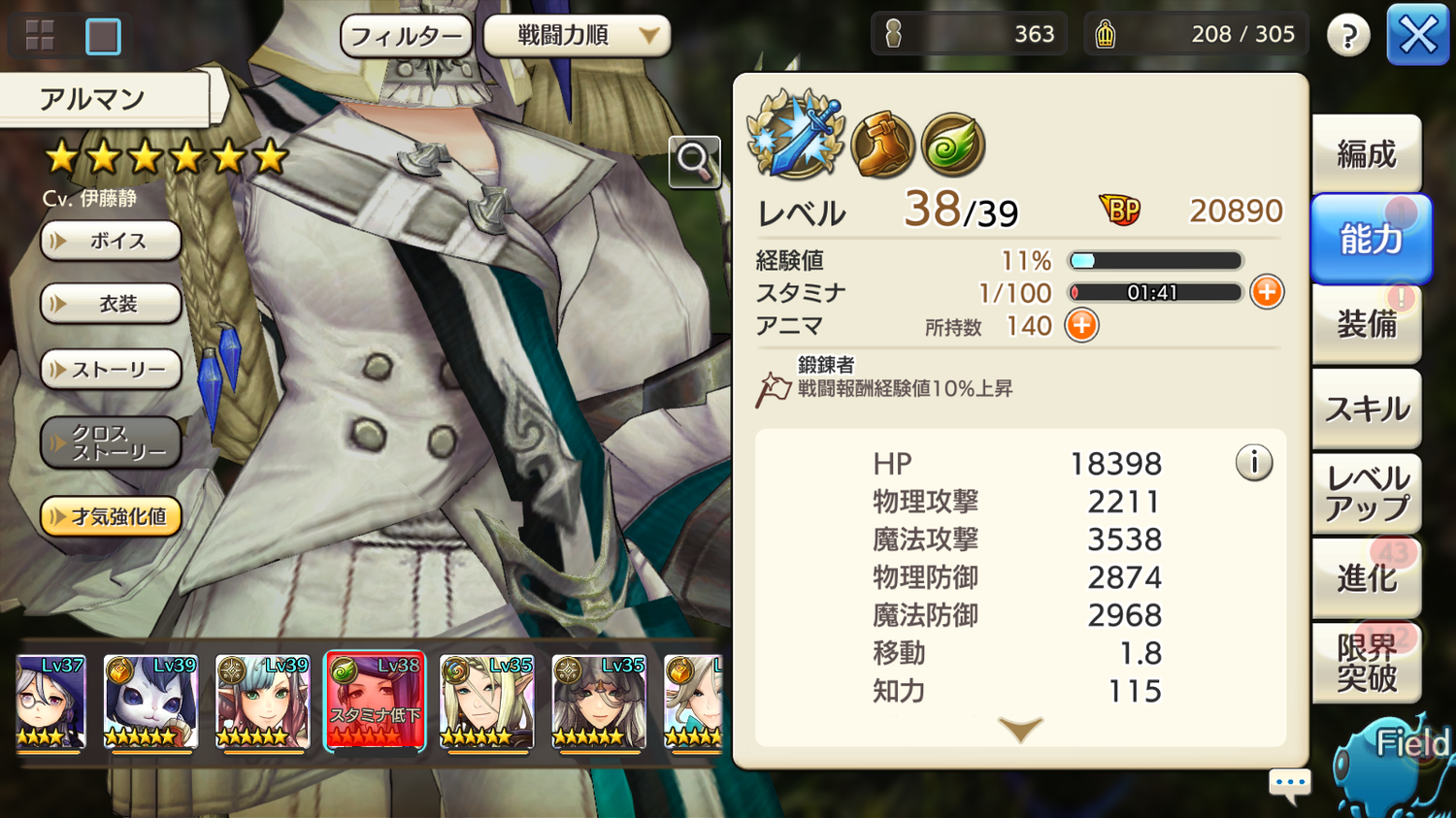
Task: Expand the 才気強化値 button
Action: [111, 516]
